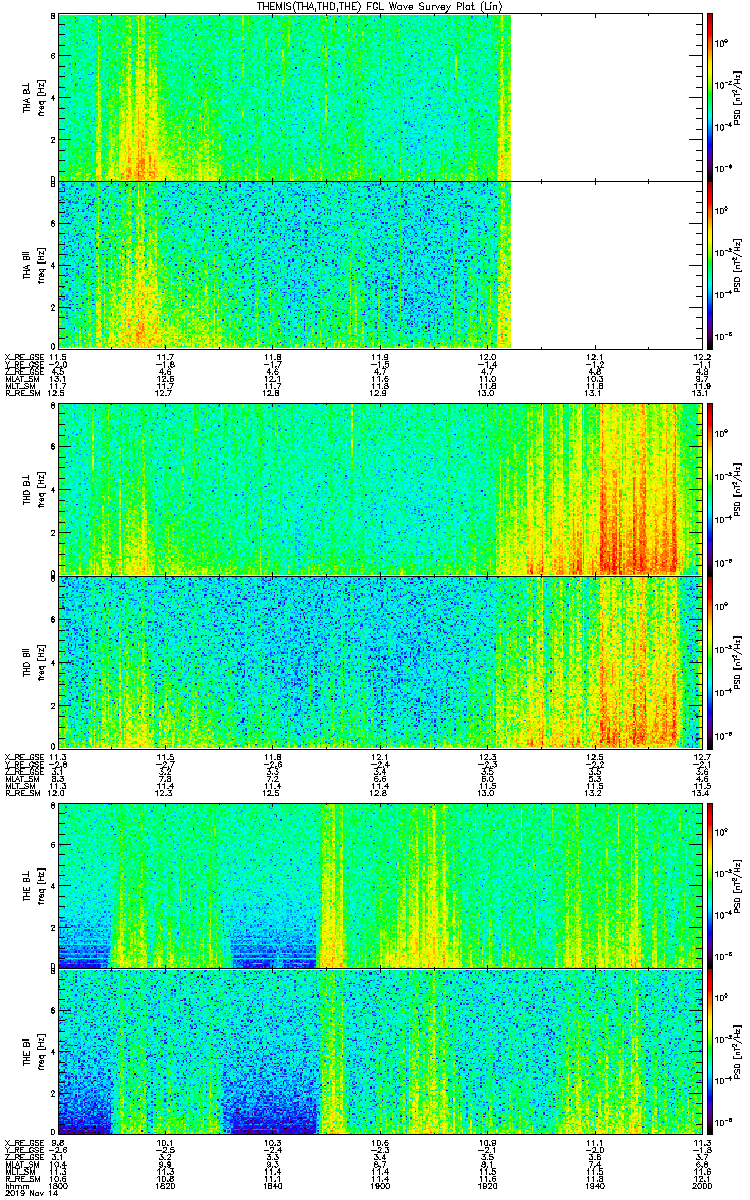Click the 'THD B∥ freq [Hz]' axis label
The image size is (750, 1200).
(33, 661)
